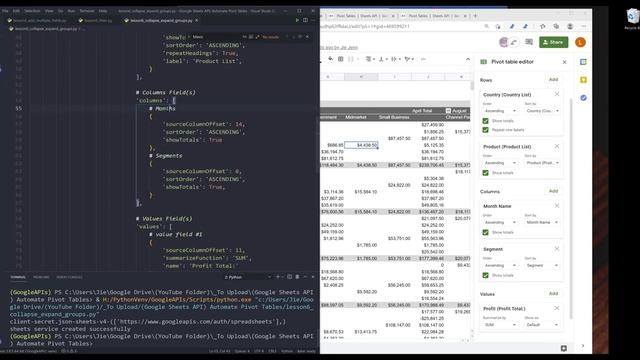This screenshot has height=360, width=640.
Task: Open the text wrapping toolbar dropdown
Action: click(396, 59)
